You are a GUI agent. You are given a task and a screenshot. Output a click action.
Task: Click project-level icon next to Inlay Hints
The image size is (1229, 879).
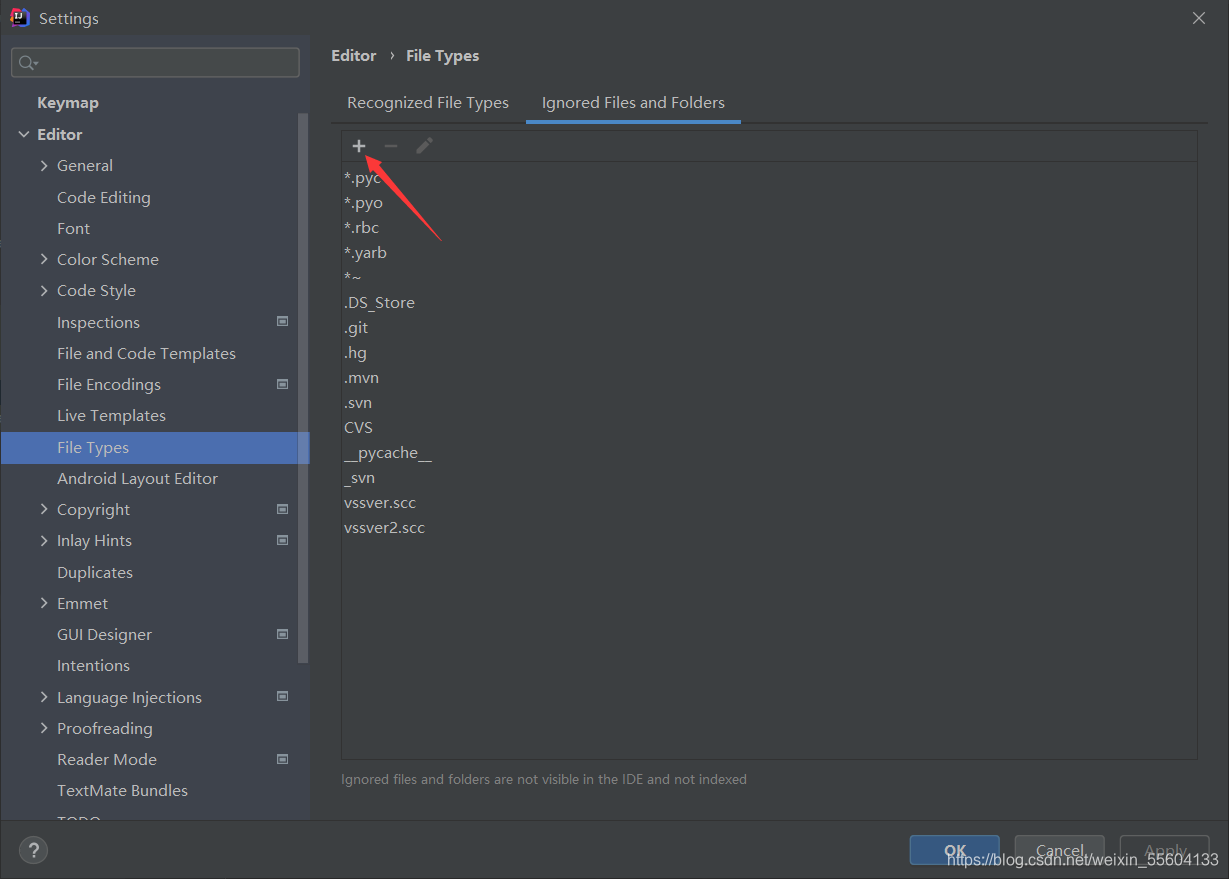(x=283, y=540)
